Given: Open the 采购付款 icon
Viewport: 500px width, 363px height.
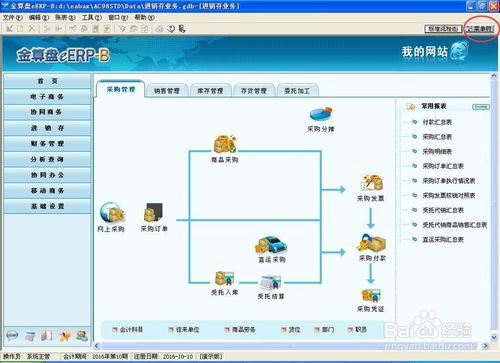Looking at the screenshot, I should (371, 243).
